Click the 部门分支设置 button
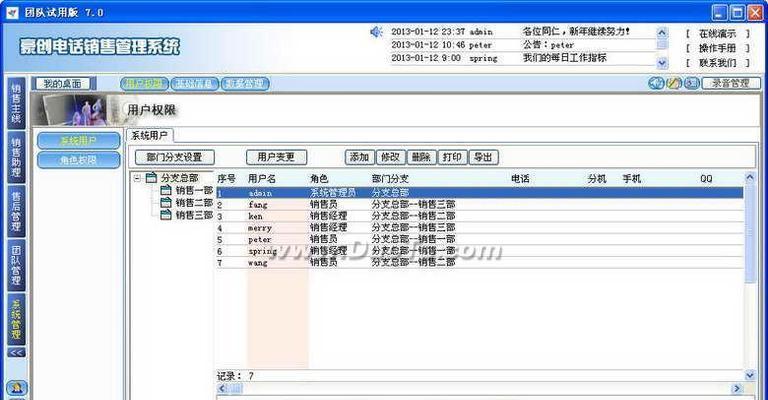Viewport: 768px width, 400px height. (174, 157)
